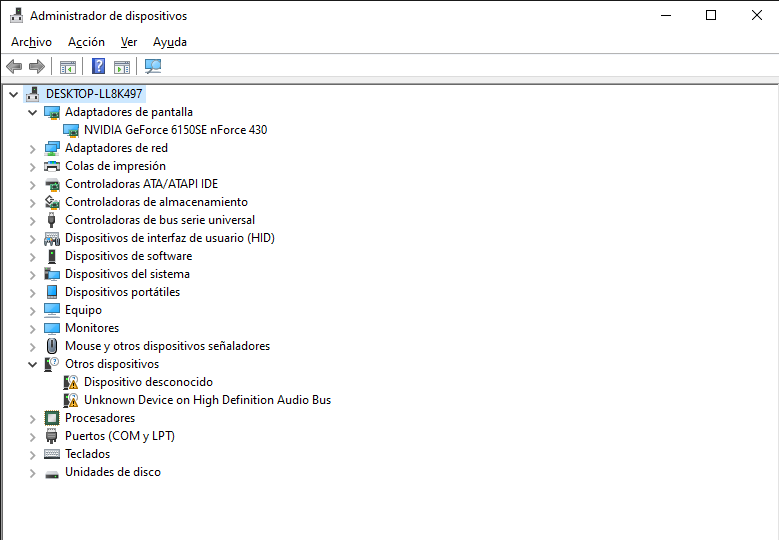Select Unknown Device on High Definition Audio Bus
Image resolution: width=779 pixels, height=540 pixels.
208,400
